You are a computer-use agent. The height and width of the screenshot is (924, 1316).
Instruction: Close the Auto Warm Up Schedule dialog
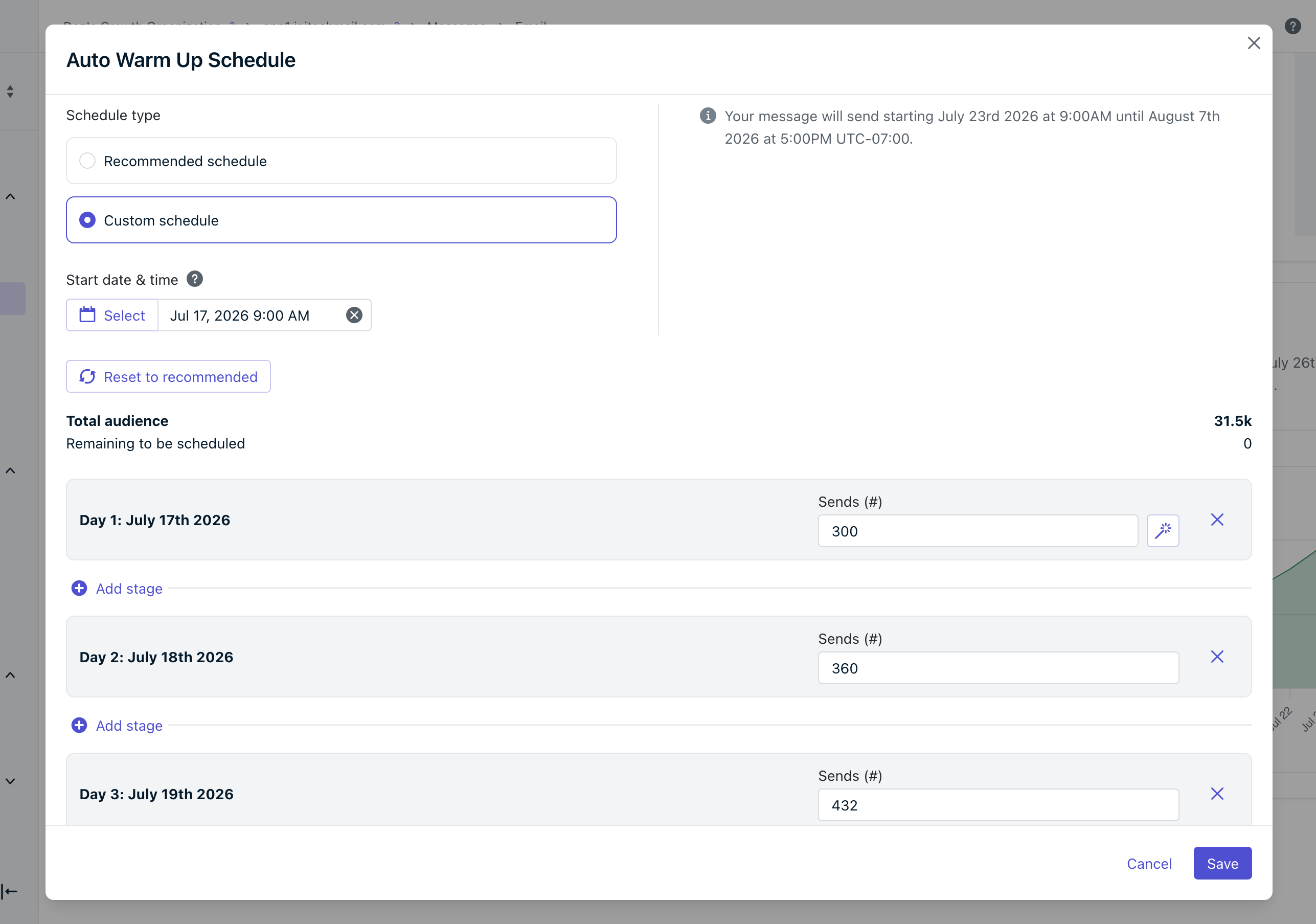[x=1254, y=43]
